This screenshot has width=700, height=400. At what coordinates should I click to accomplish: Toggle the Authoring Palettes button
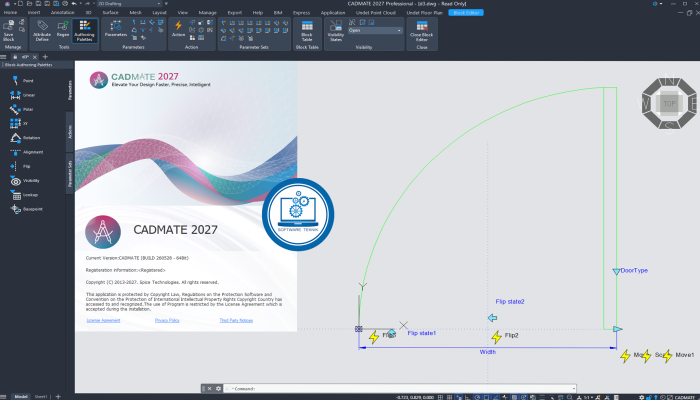point(84,31)
